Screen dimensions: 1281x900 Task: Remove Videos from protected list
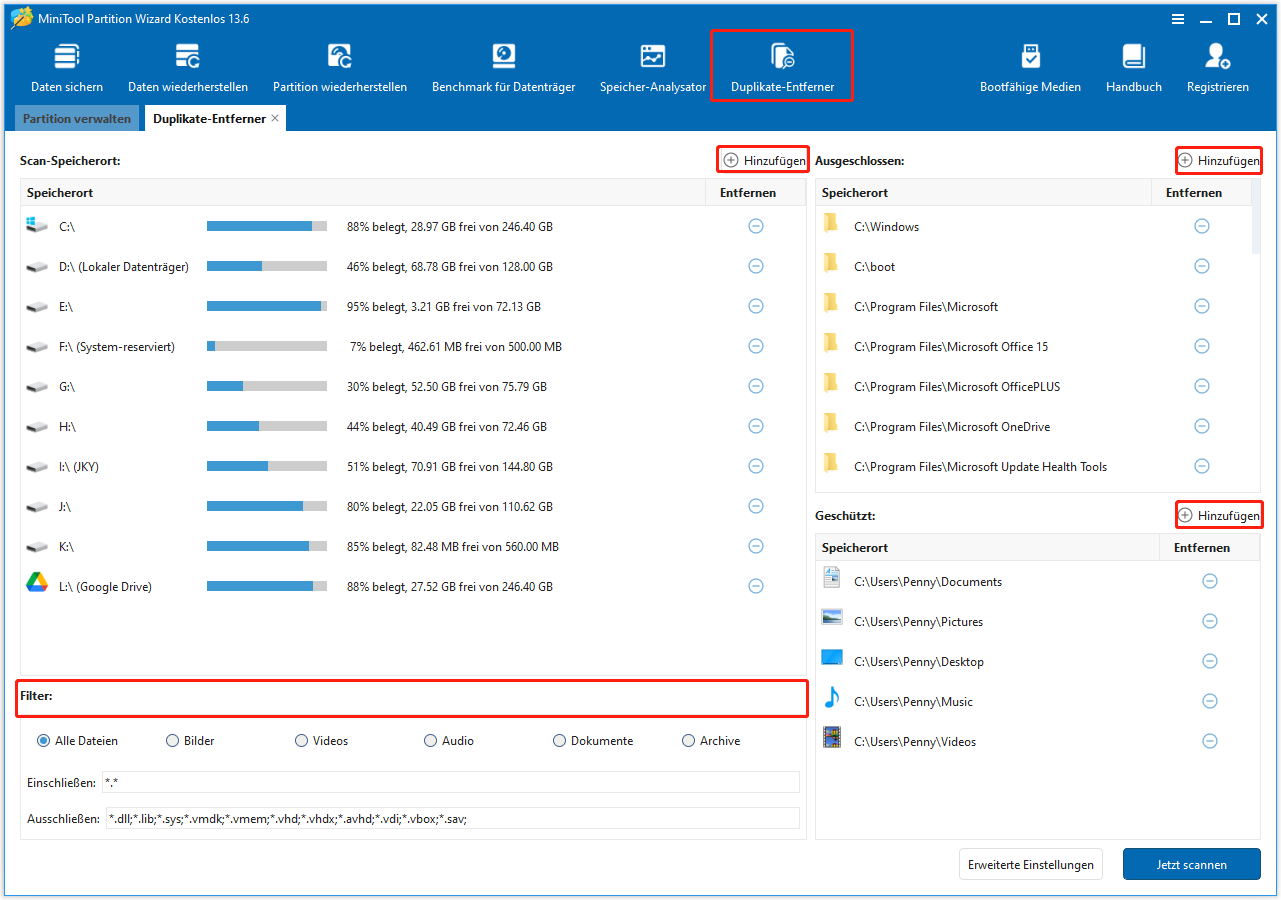click(1210, 741)
